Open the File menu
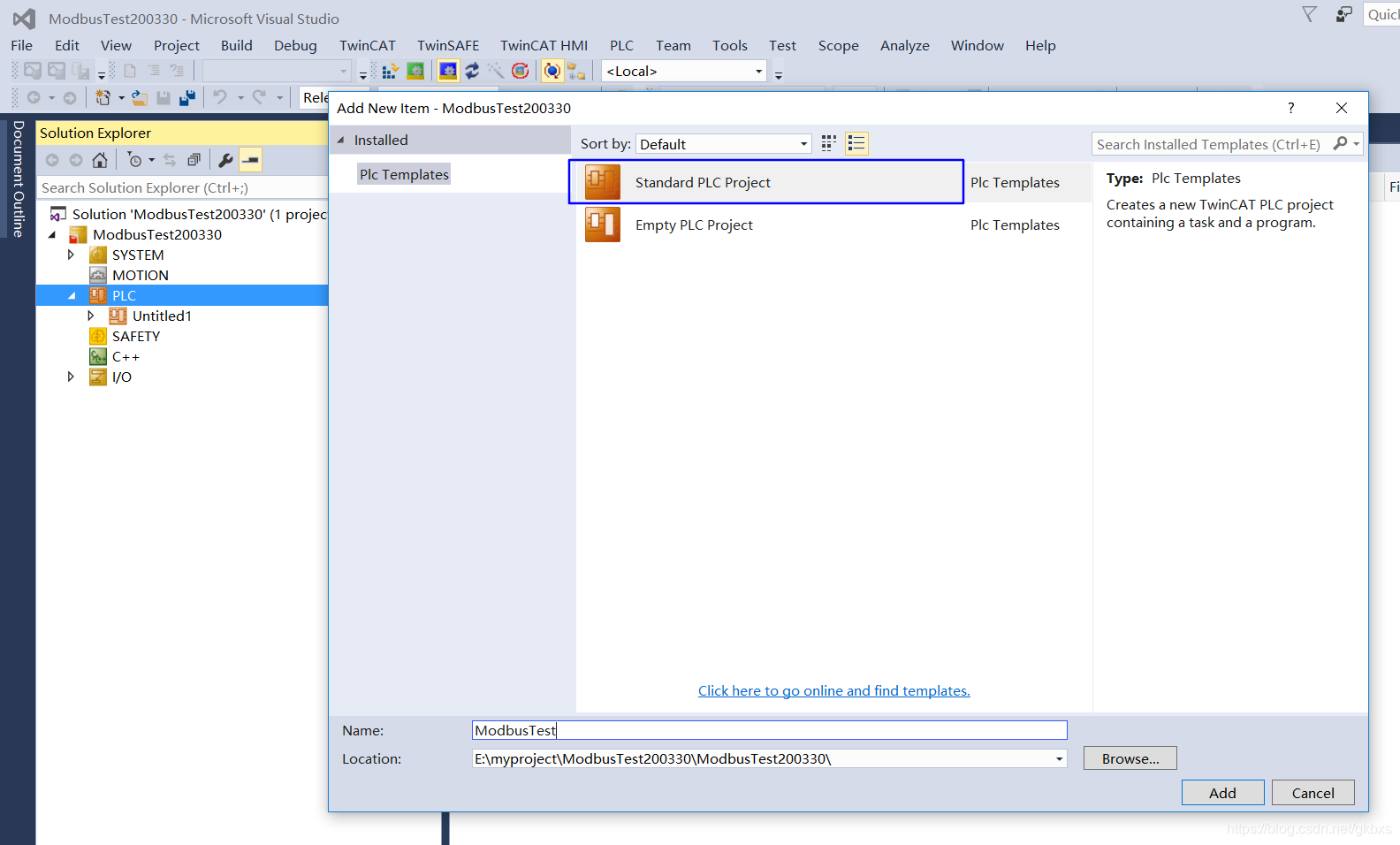 coord(22,45)
